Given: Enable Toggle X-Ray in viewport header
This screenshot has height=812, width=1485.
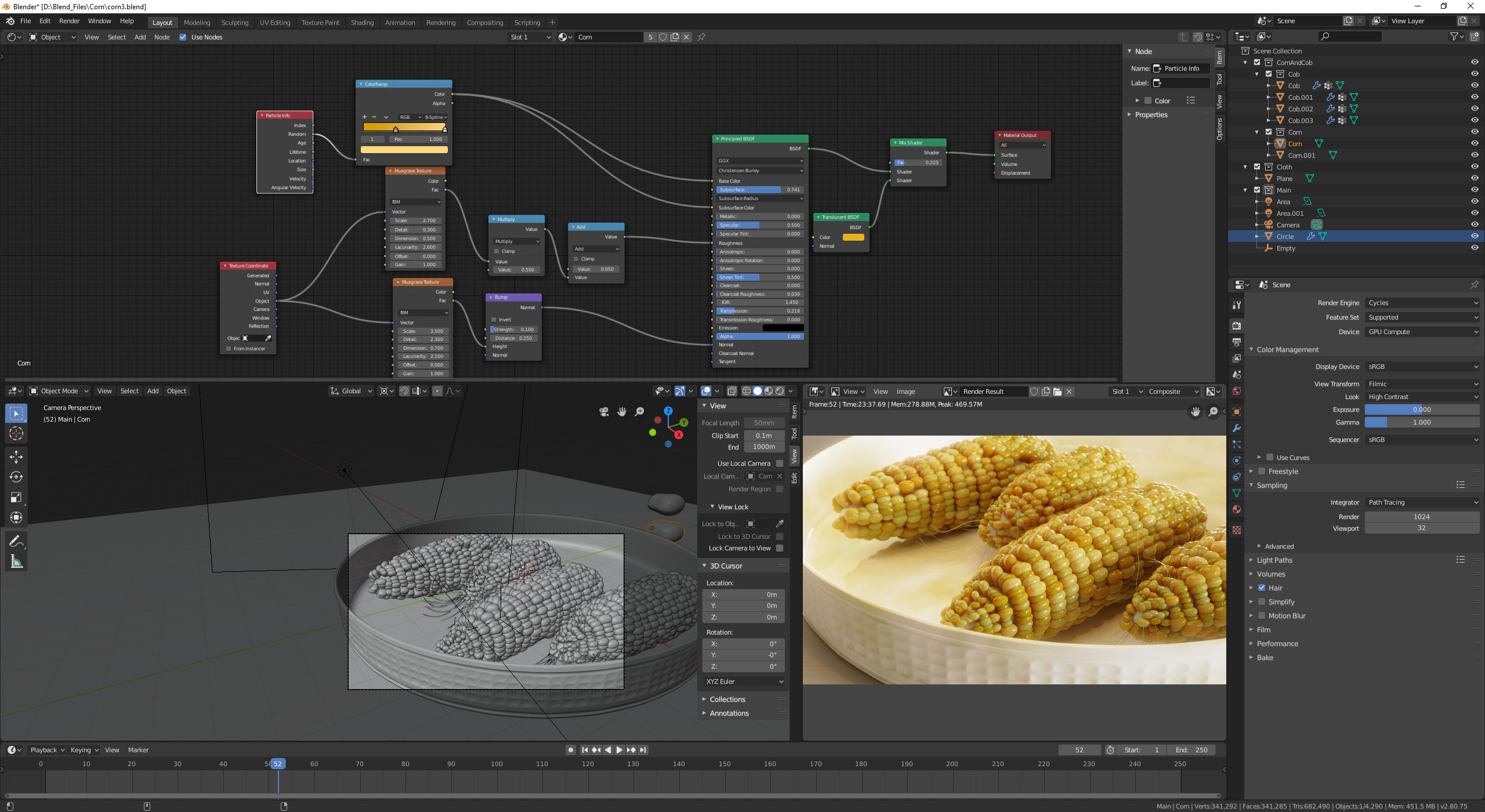Looking at the screenshot, I should click(733, 391).
